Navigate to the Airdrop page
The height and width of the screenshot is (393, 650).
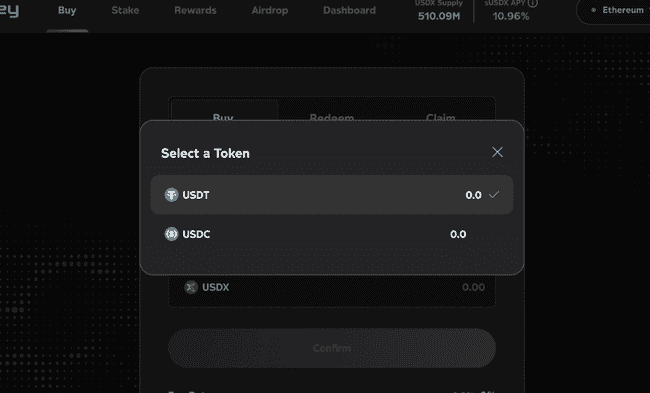pos(269,10)
